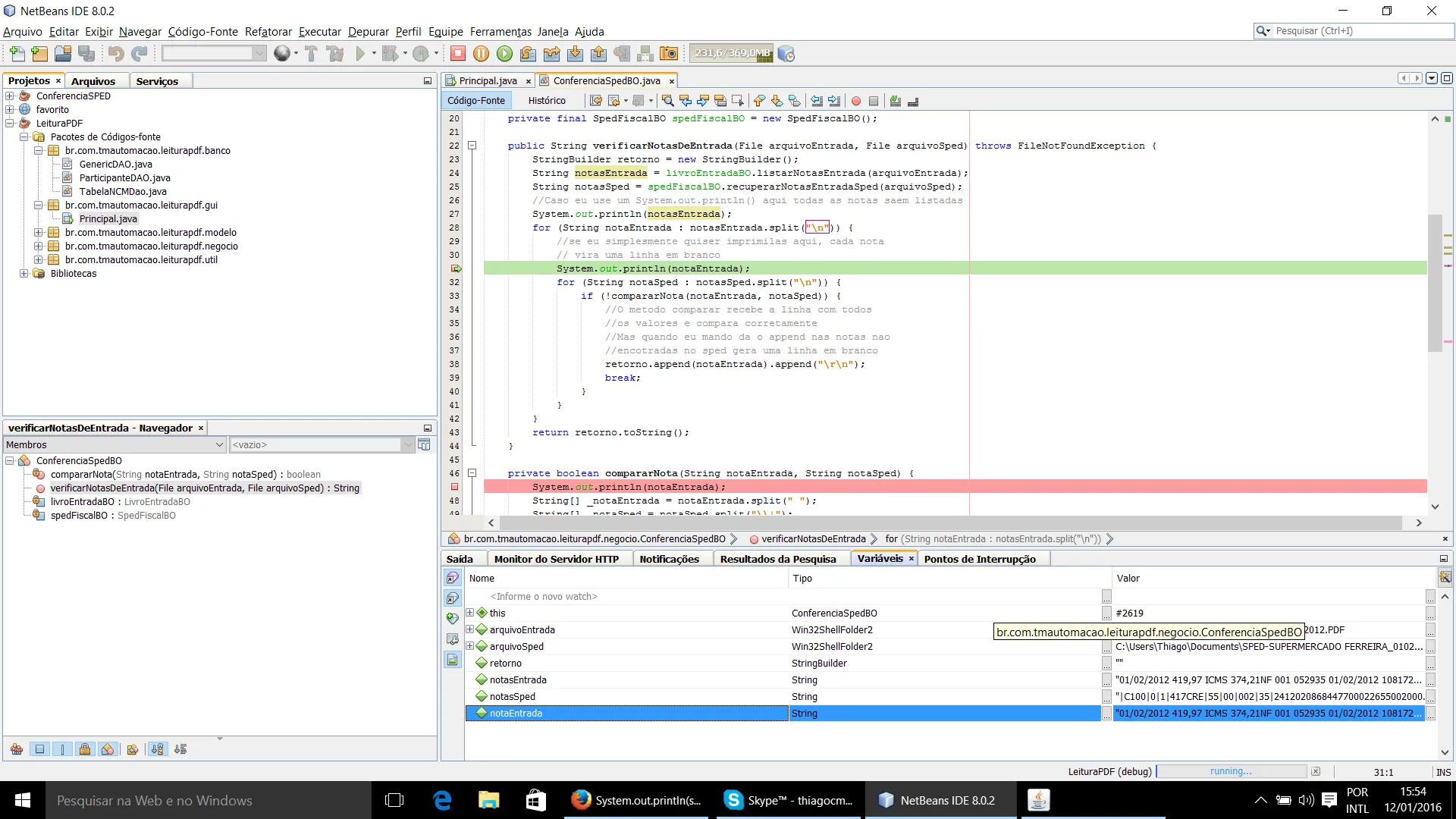Image resolution: width=1456 pixels, height=819 pixels.
Task: Toggle Show Static Members lock filter in Navigator
Action: pyautogui.click(x=85, y=749)
